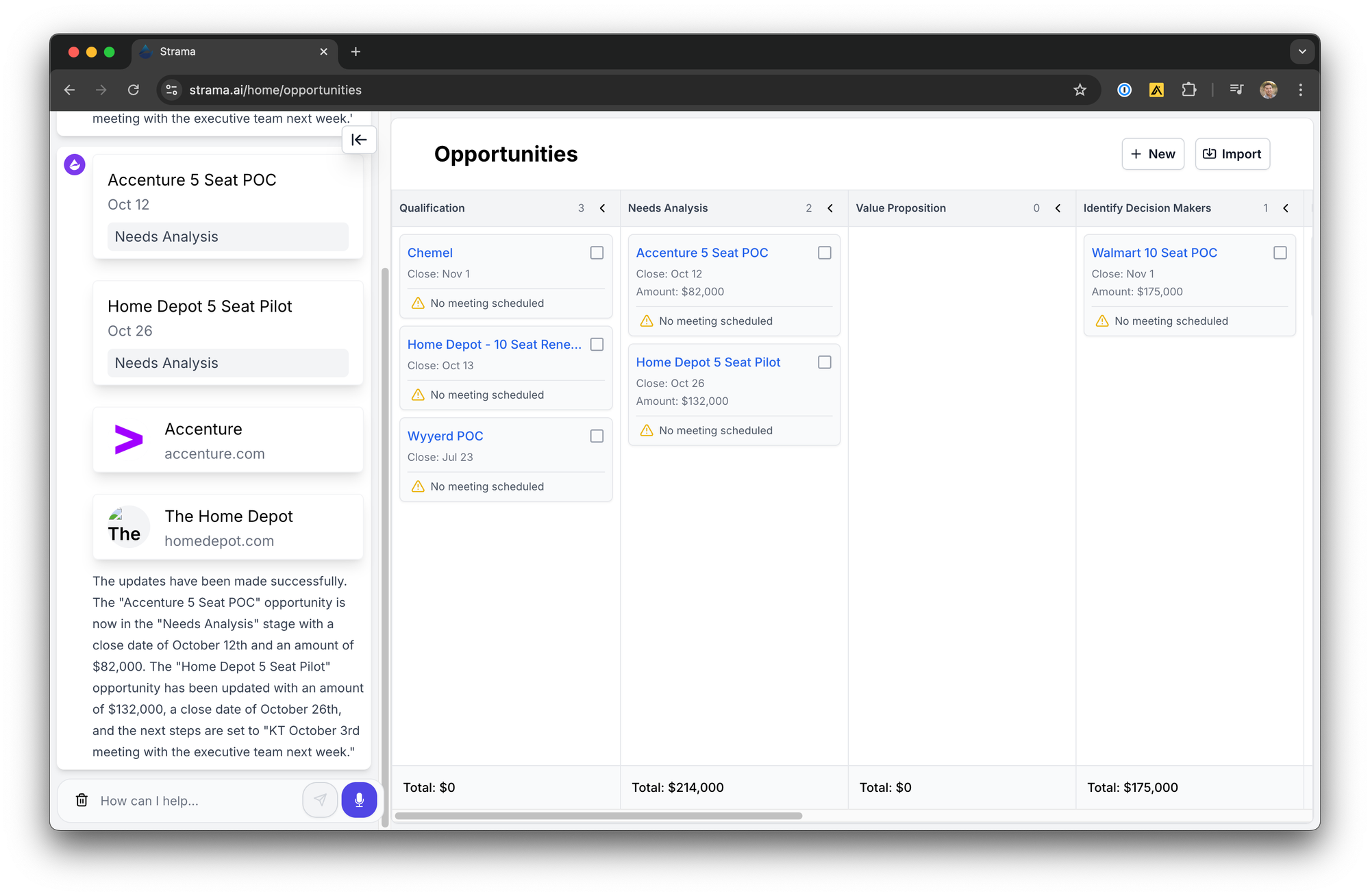Open a new browser tab
The image size is (1370, 896).
point(356,52)
